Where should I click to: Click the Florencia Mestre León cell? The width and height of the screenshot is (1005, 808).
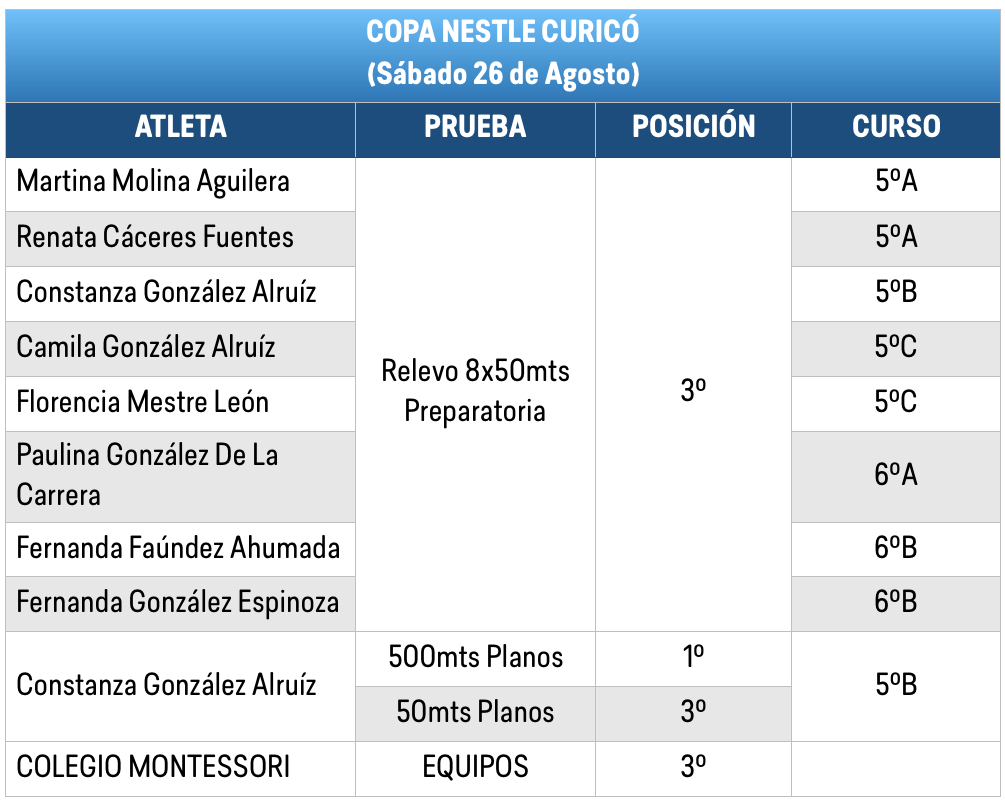point(181,404)
